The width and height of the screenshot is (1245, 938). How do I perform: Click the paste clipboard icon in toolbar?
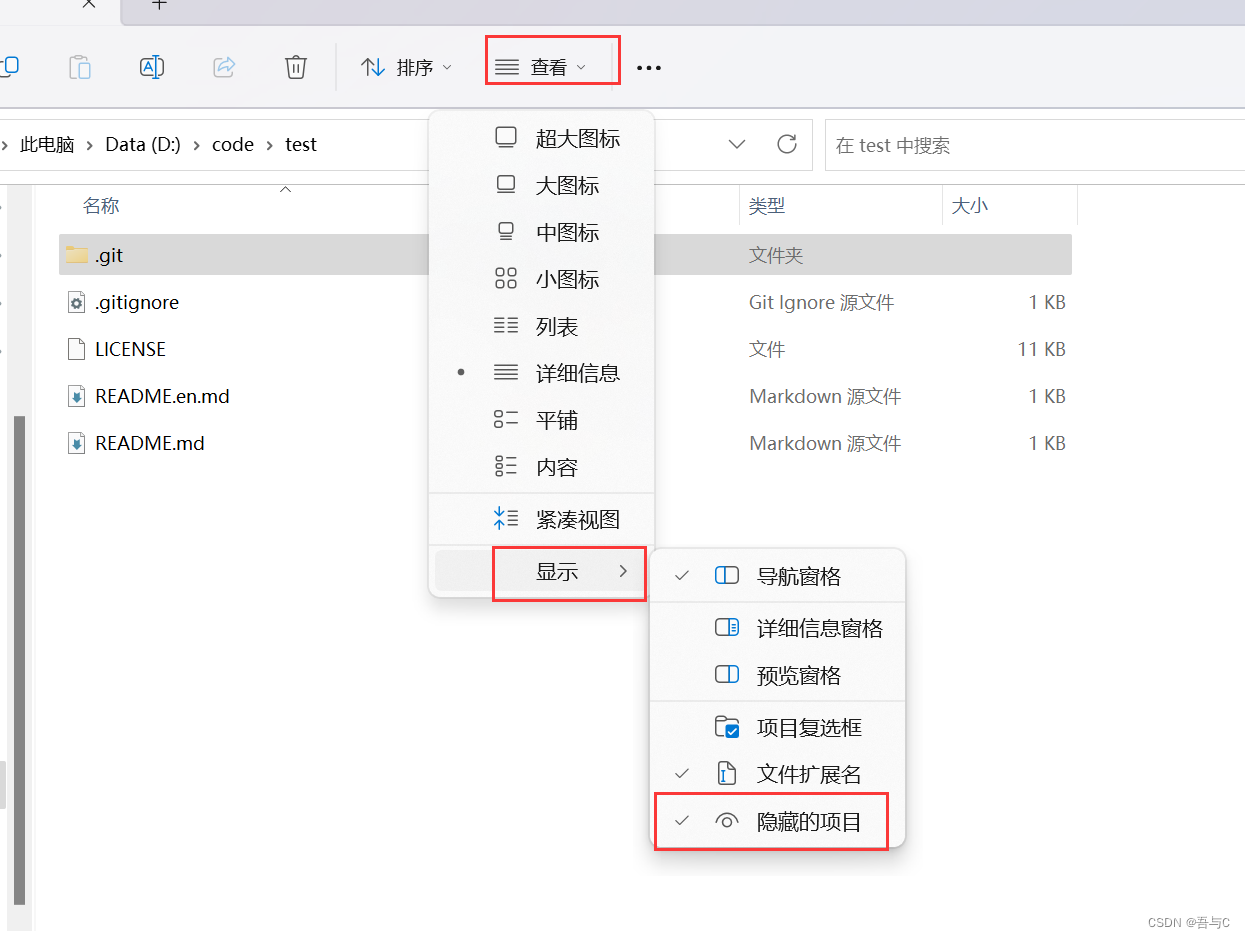click(79, 67)
